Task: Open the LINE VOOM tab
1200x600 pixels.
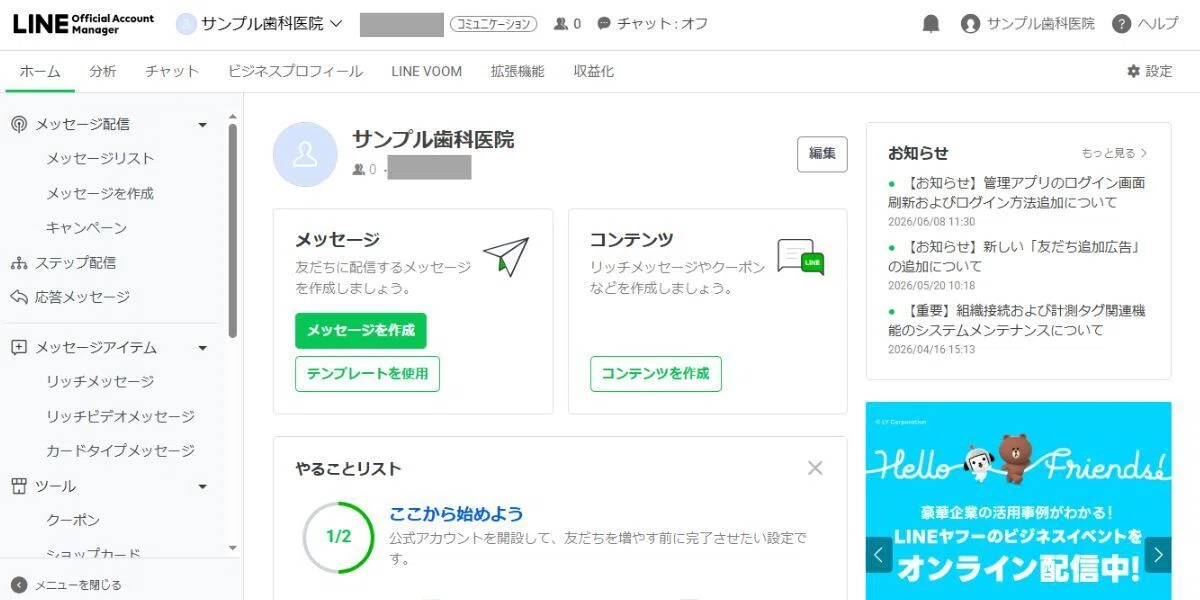Action: [x=427, y=71]
